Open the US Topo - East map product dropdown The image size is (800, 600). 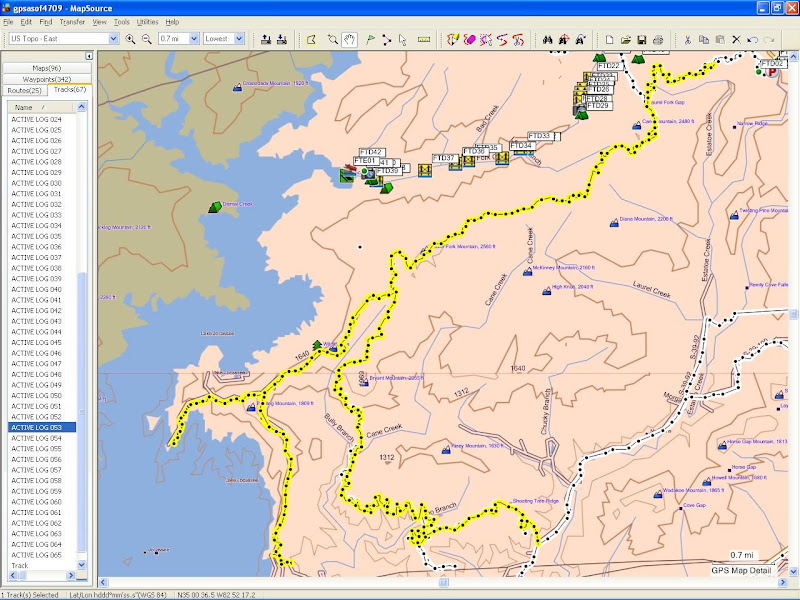point(114,39)
